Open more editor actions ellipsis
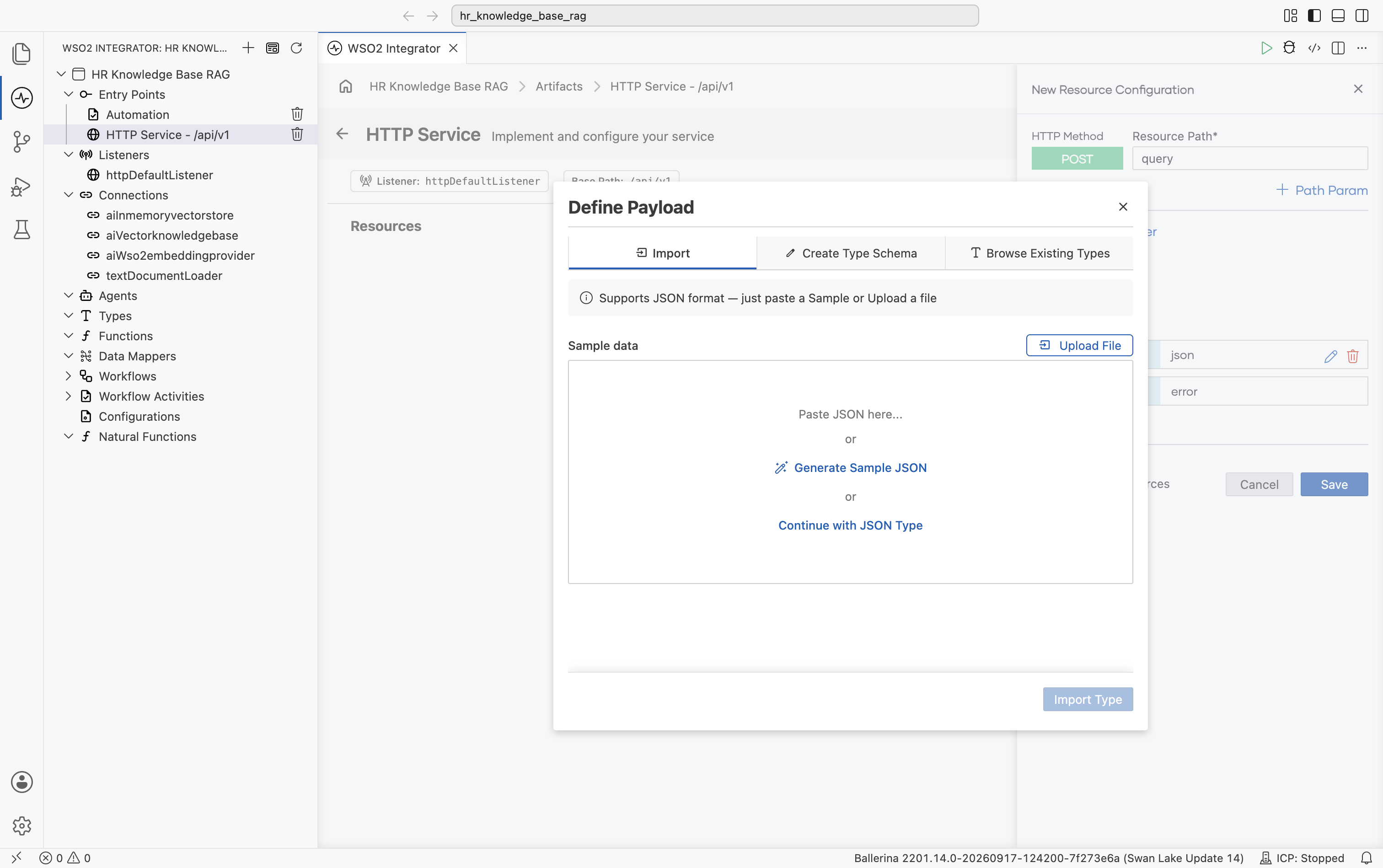The image size is (1383, 868). (1362, 48)
